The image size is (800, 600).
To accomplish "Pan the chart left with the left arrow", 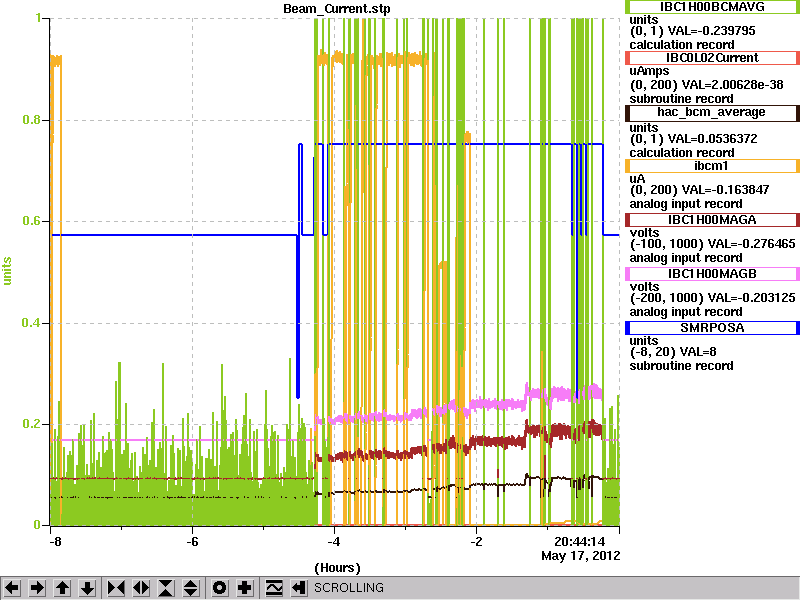I will point(12,588).
